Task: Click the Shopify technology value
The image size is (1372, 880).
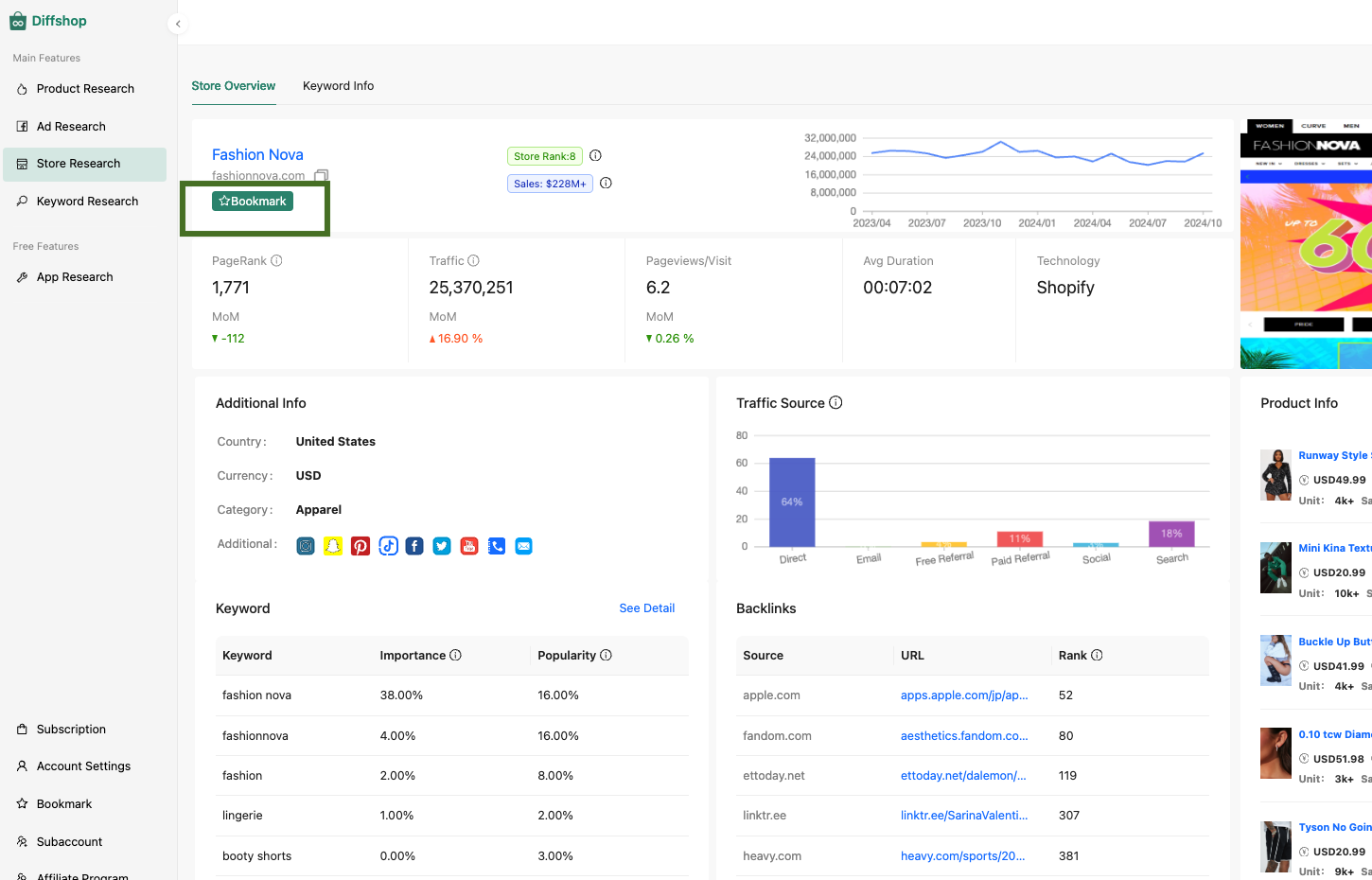Action: tap(1065, 288)
